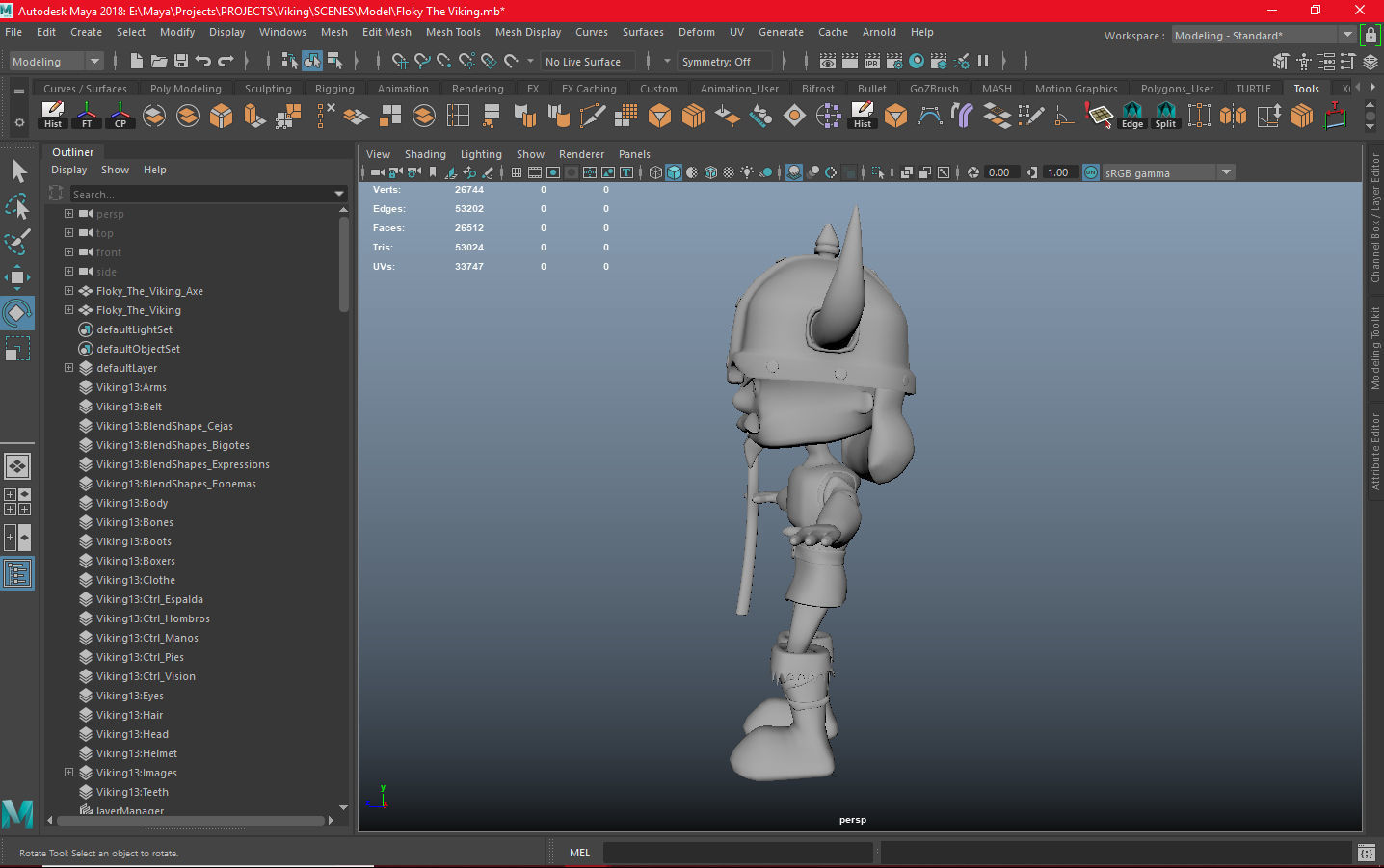This screenshot has height=868, width=1384.
Task: Click the Outliner vertical scrollbar
Action: coord(344,263)
